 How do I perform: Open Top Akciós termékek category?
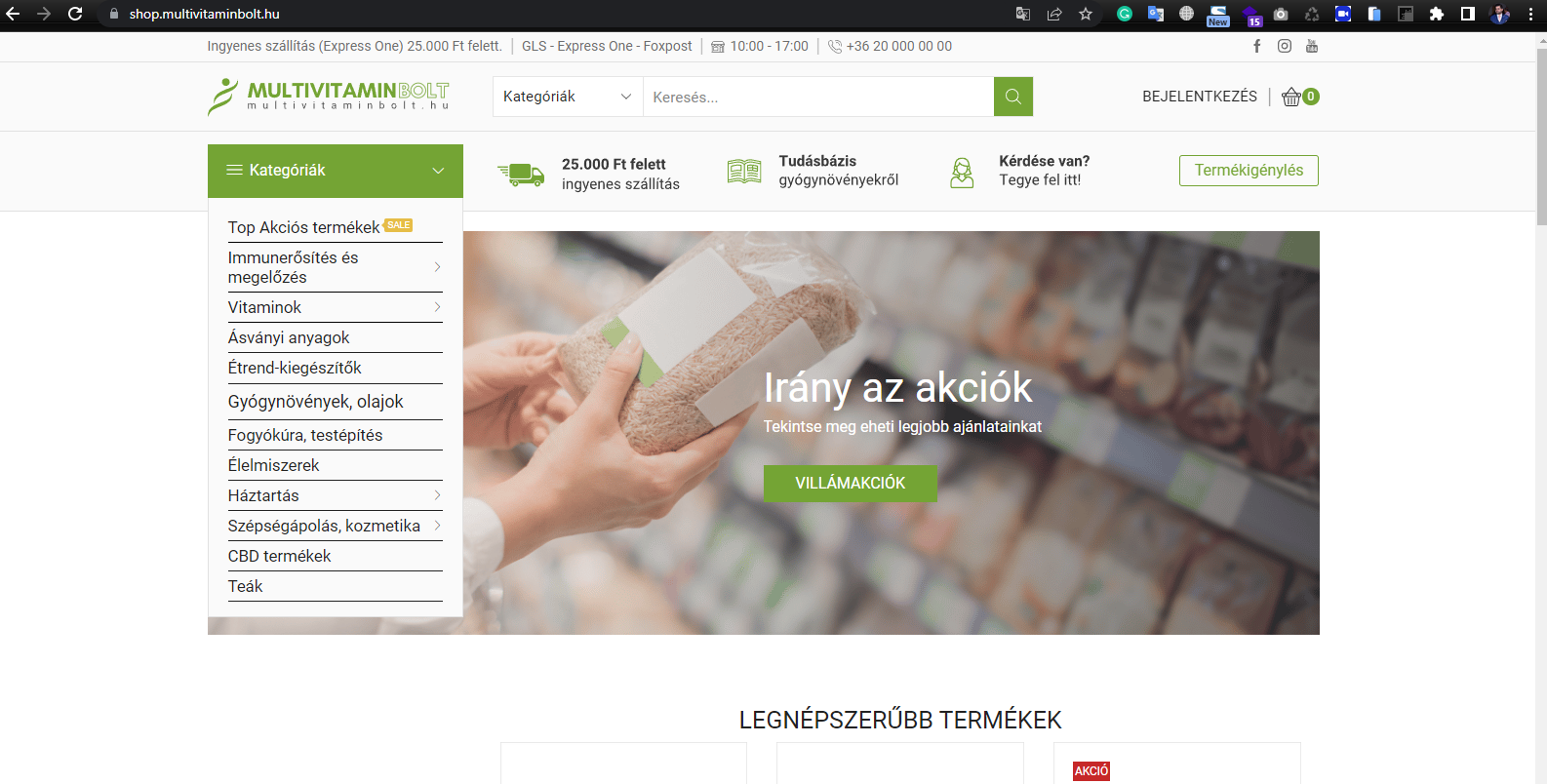304,227
